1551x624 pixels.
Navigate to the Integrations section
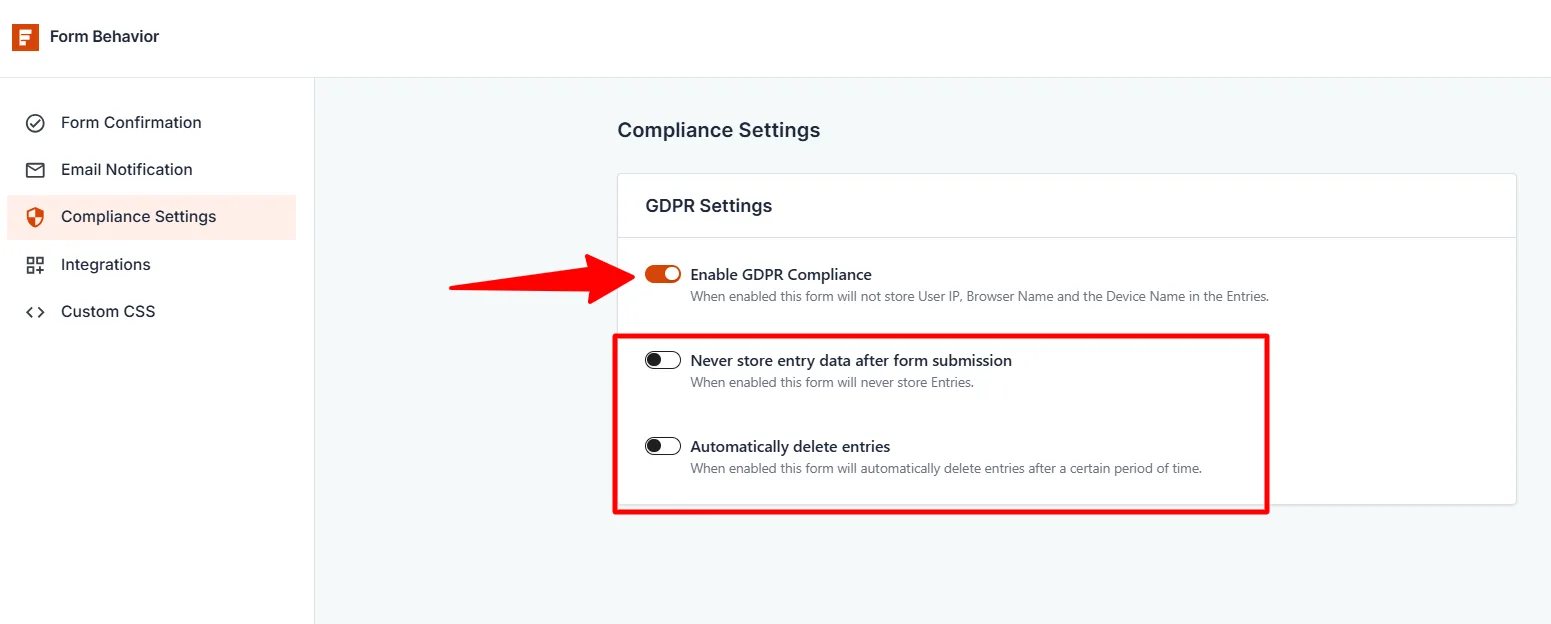[106, 264]
